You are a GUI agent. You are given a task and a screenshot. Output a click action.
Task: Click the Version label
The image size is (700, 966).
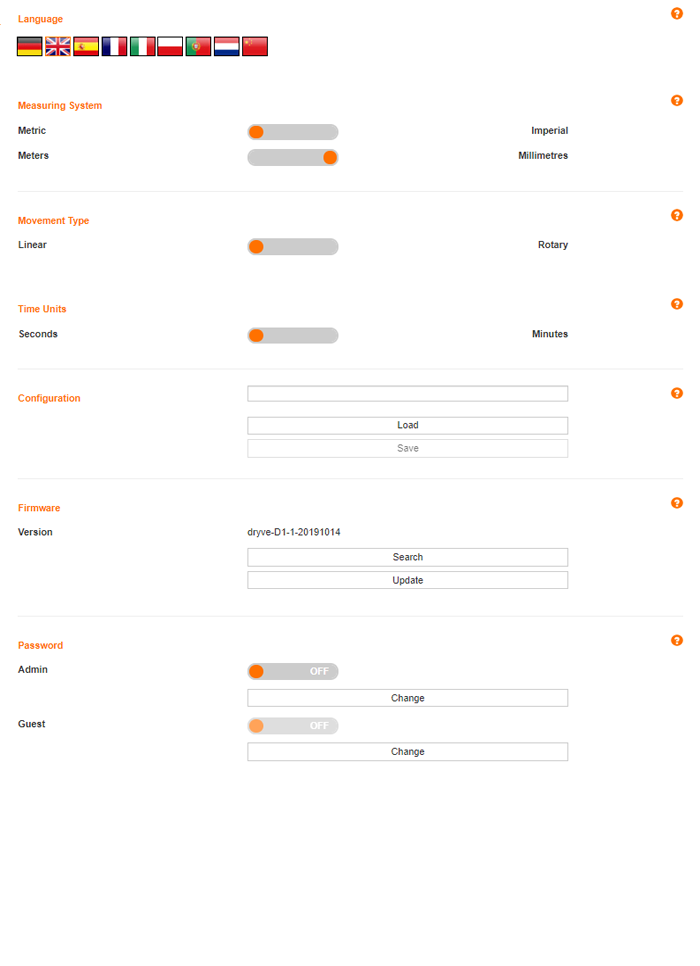pyautogui.click(x=35, y=532)
